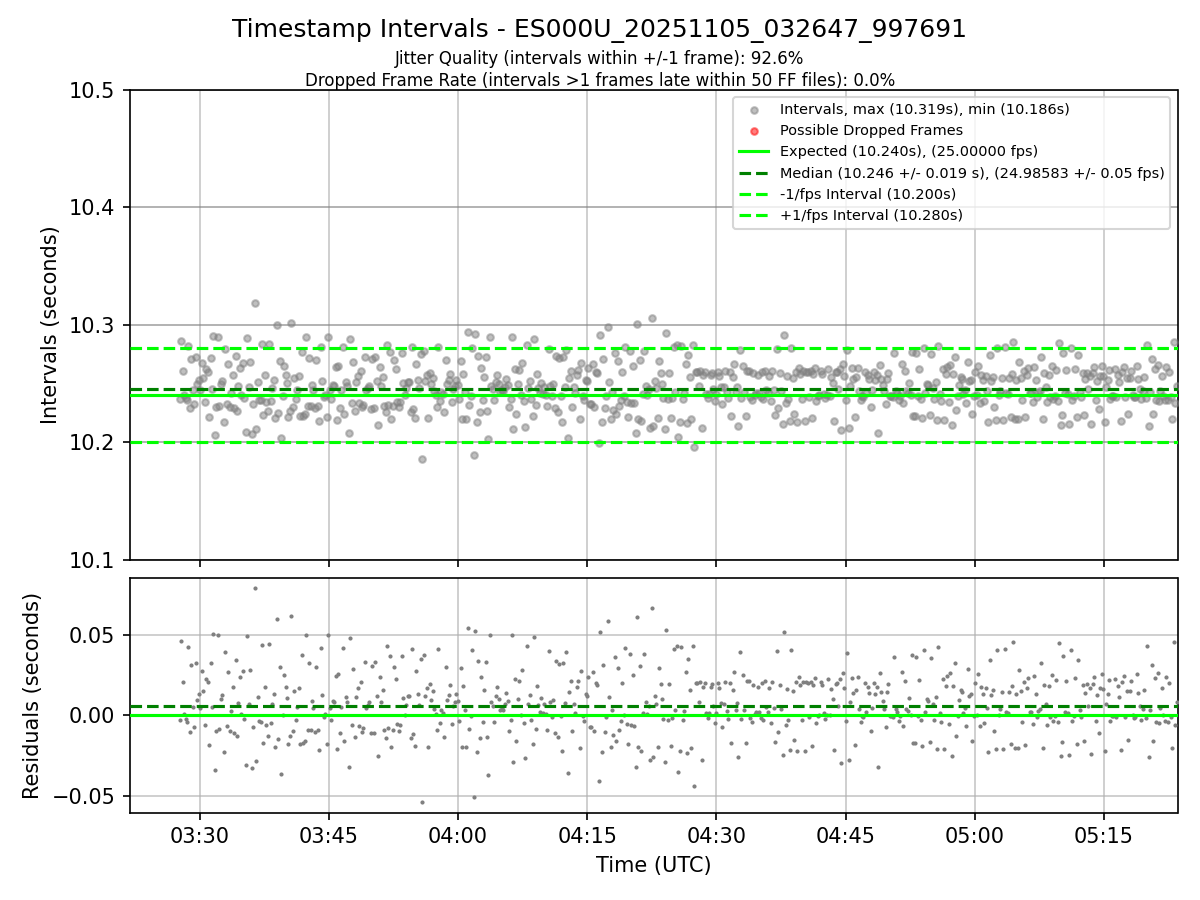Viewport: 1200px width, 900px height.
Task: Click the -1/fps Interval legend line sample
Action: coord(755,194)
